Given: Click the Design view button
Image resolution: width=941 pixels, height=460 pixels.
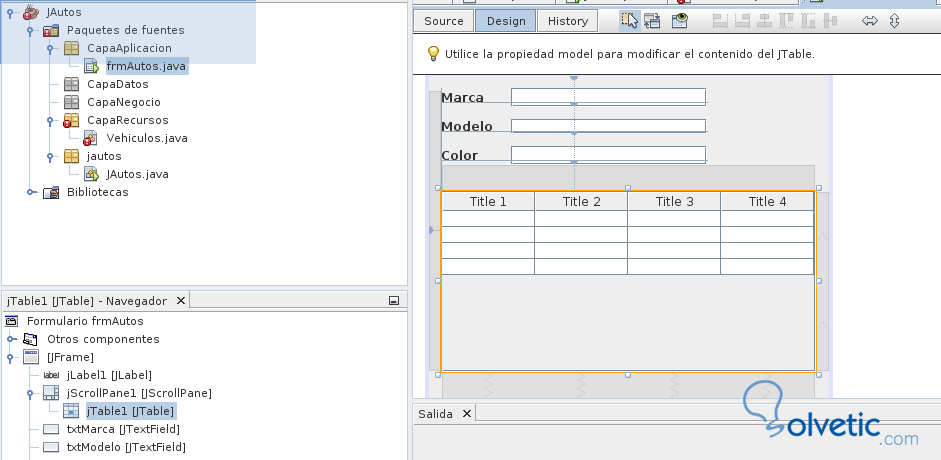Looking at the screenshot, I should point(505,21).
